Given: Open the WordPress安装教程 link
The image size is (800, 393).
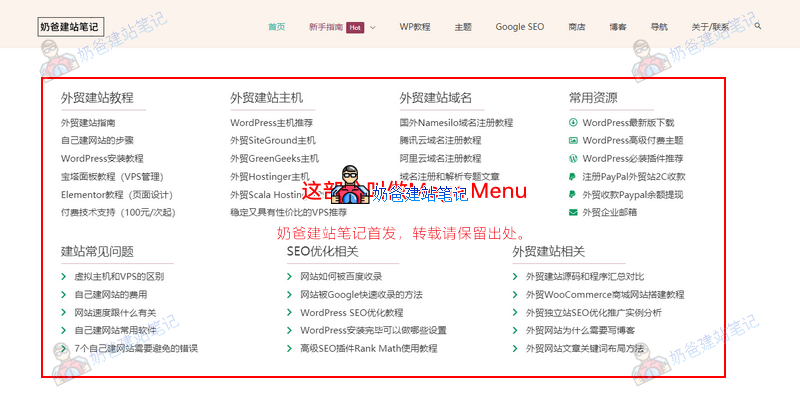Looking at the screenshot, I should tap(102, 158).
